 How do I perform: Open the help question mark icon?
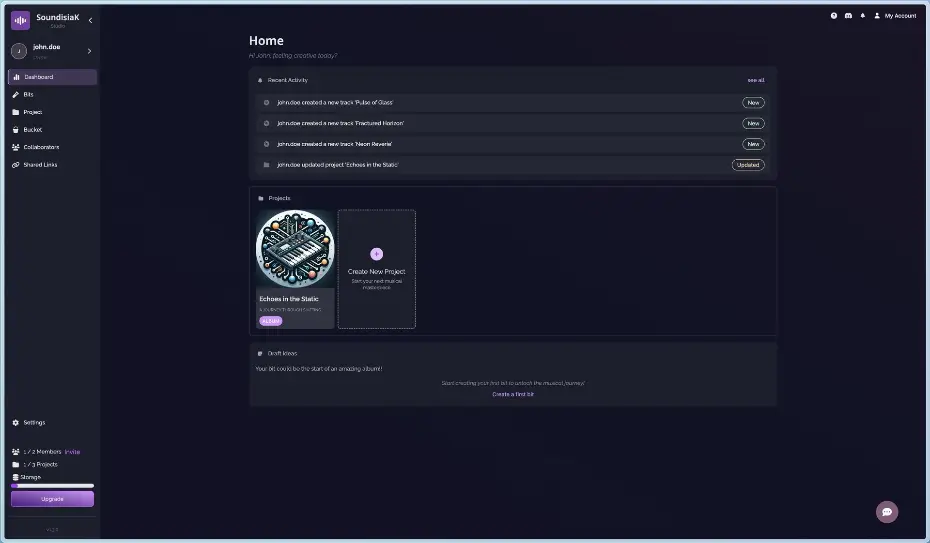pos(834,16)
